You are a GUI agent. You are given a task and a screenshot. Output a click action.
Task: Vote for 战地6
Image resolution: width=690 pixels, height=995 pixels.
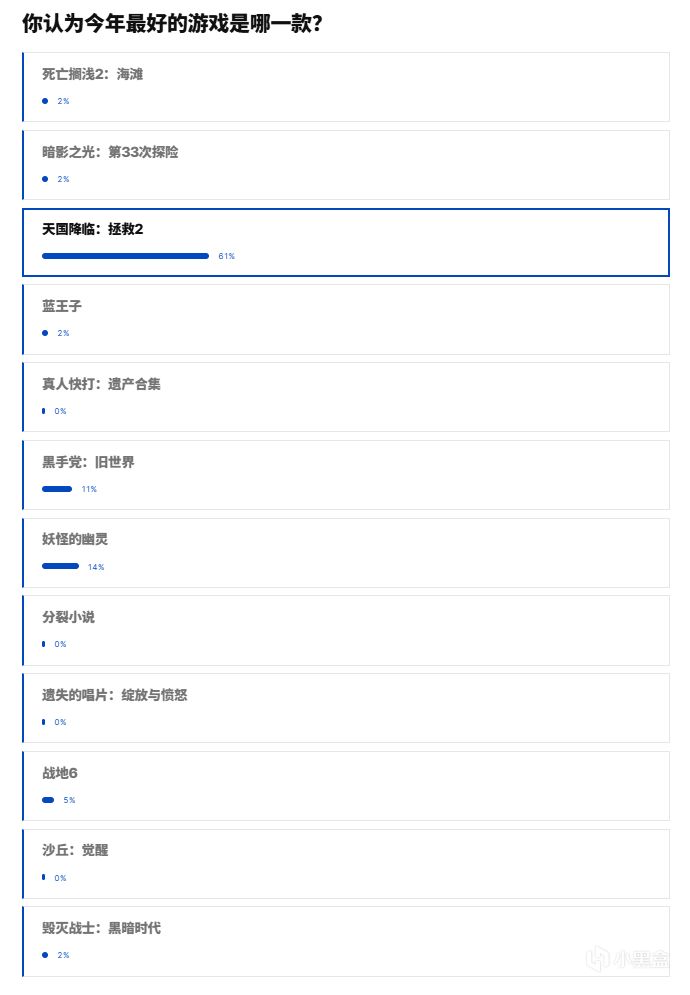[x=345, y=785]
